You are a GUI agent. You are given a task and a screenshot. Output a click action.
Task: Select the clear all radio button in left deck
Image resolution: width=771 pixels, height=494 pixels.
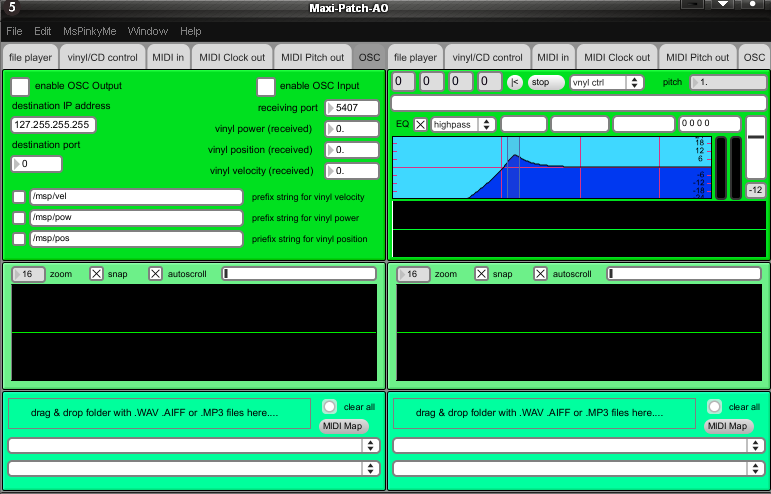tap(329, 407)
